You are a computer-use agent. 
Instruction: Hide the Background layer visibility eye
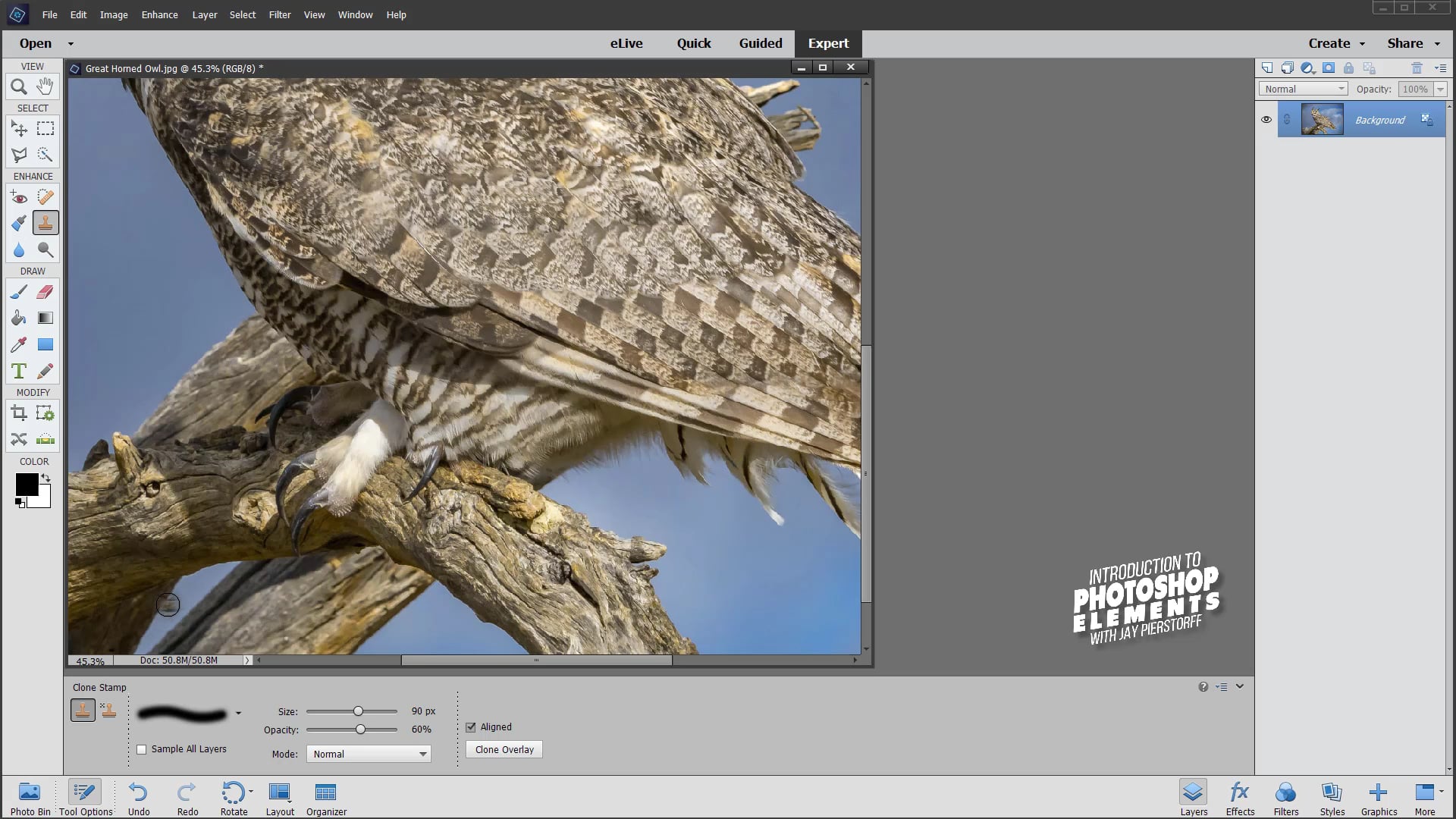(x=1266, y=120)
